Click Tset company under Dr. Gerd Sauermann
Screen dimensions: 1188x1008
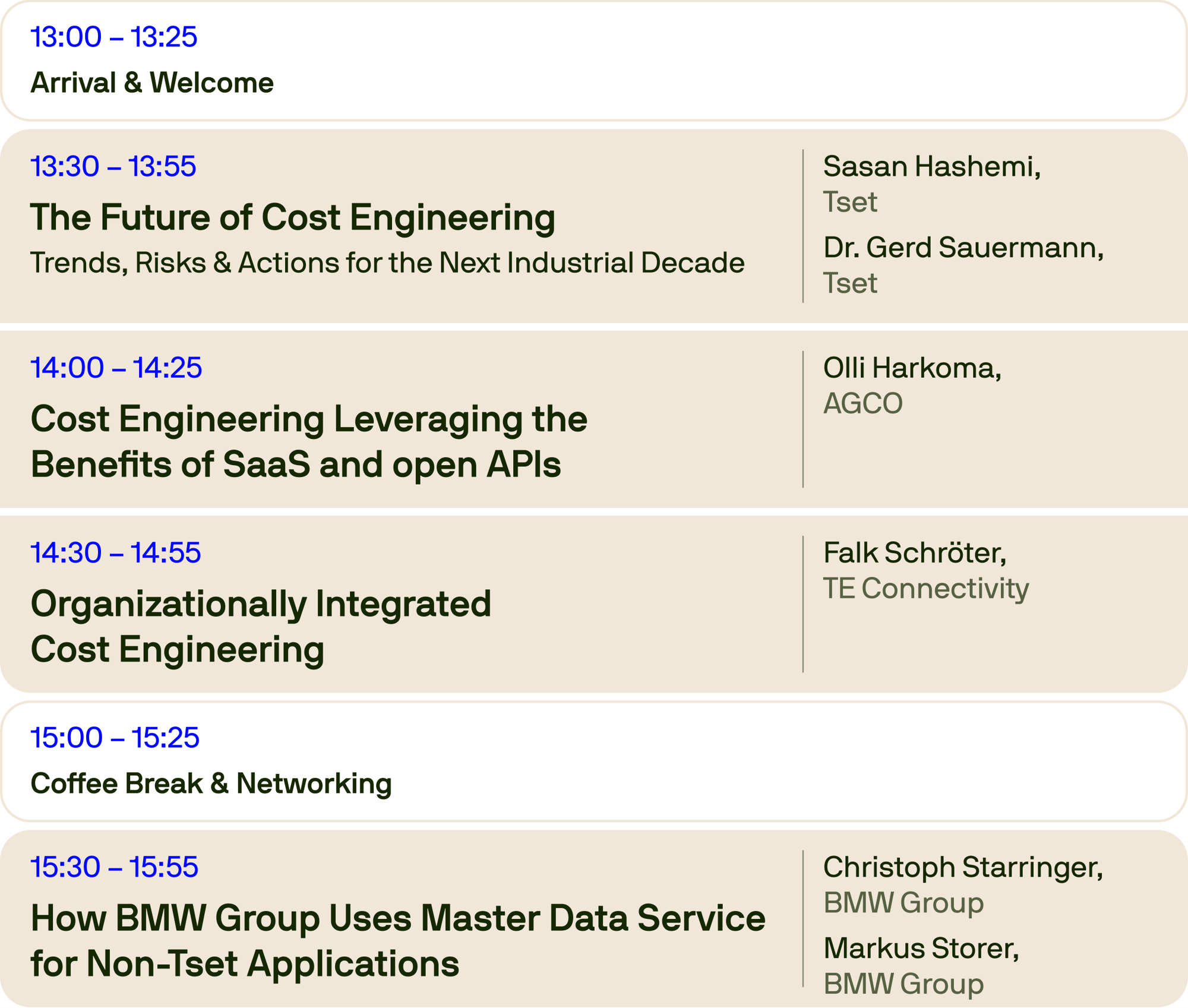click(x=850, y=283)
